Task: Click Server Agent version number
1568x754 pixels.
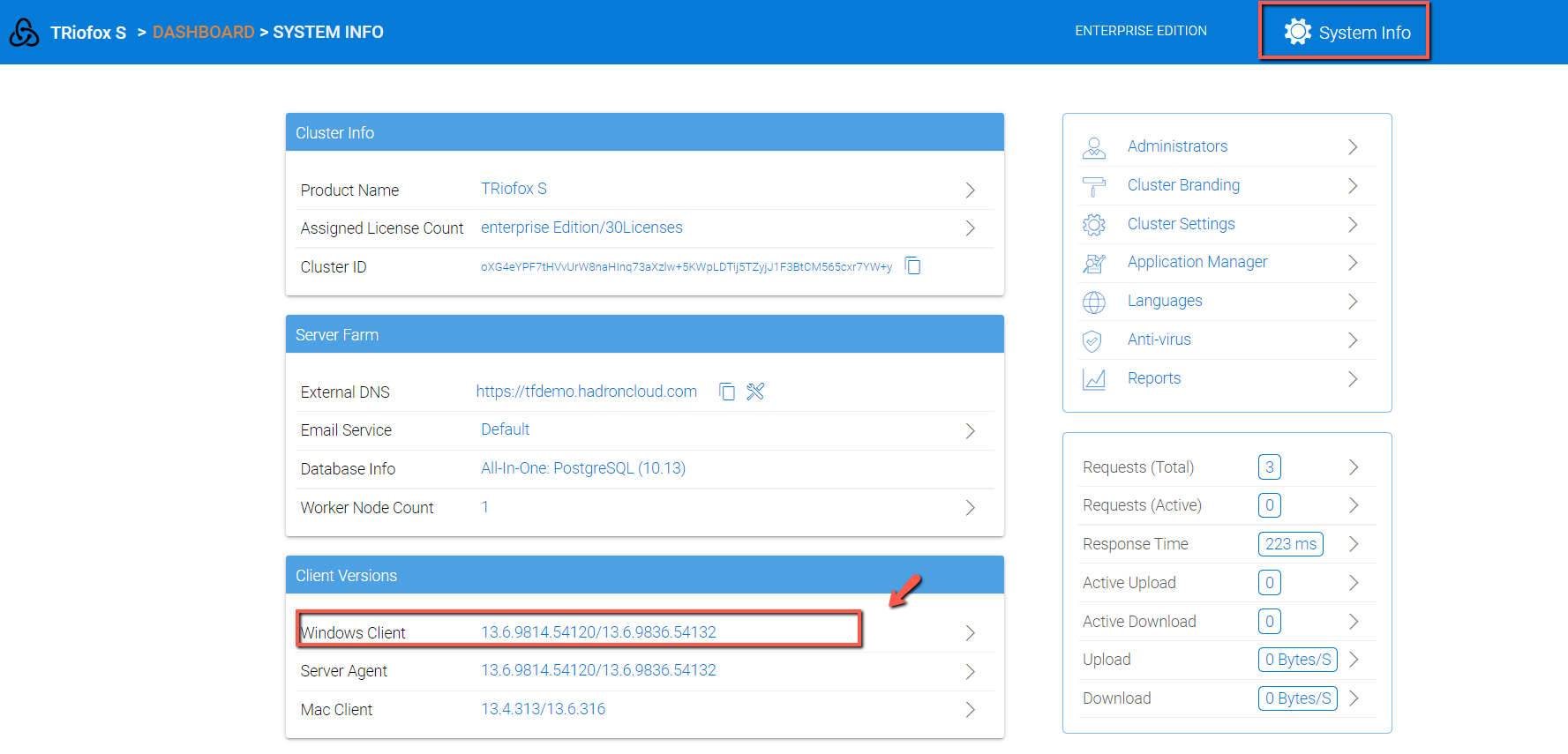Action: (598, 670)
